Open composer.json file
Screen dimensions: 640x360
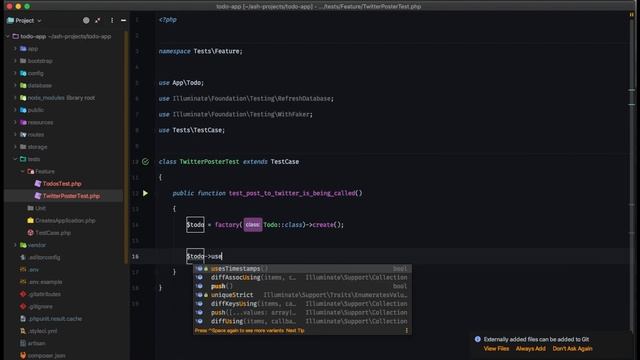coord(46,356)
